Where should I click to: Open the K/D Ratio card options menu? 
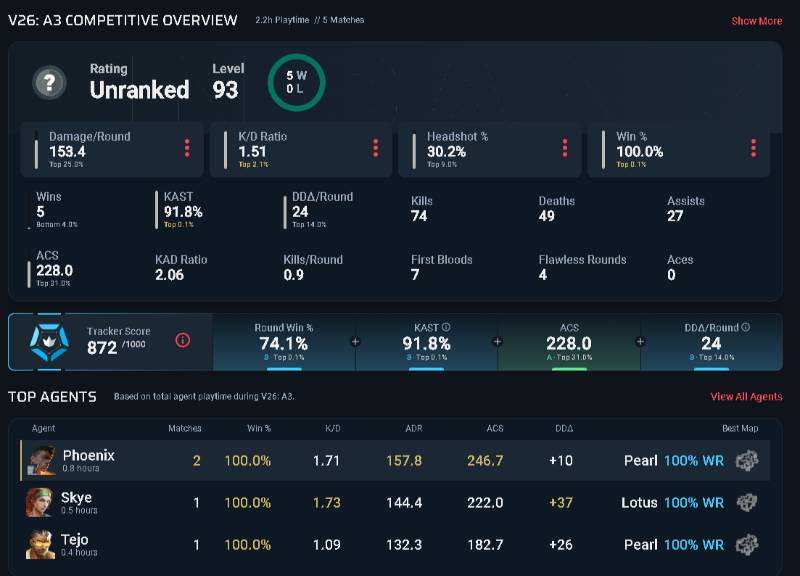pyautogui.click(x=376, y=148)
